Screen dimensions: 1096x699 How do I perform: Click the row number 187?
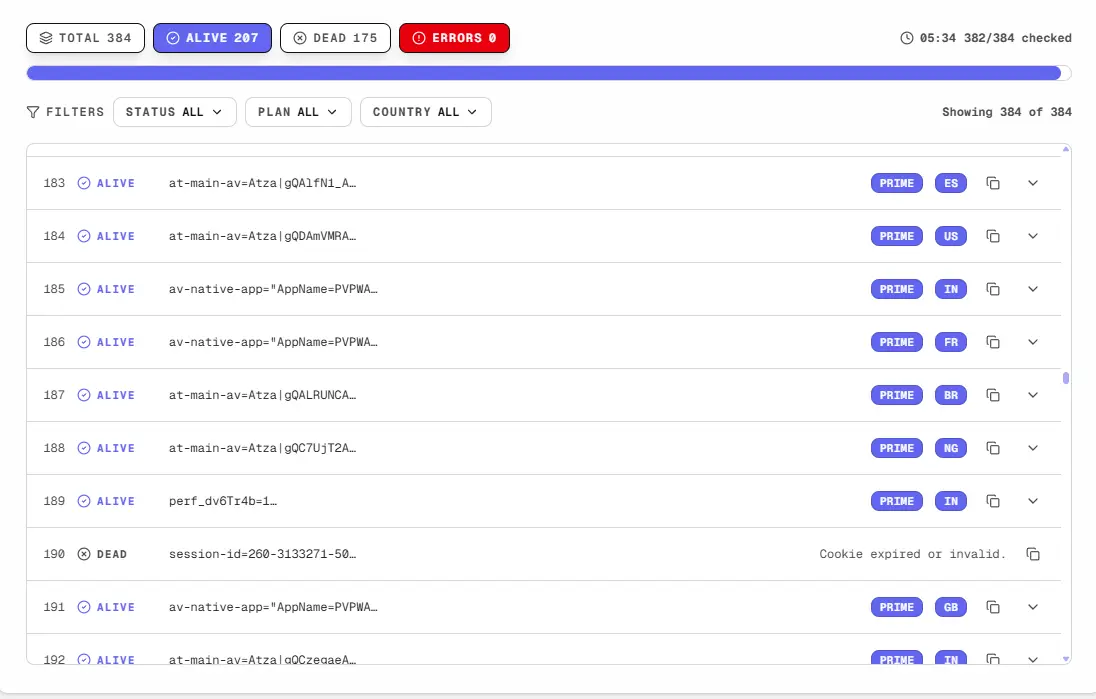(55, 396)
